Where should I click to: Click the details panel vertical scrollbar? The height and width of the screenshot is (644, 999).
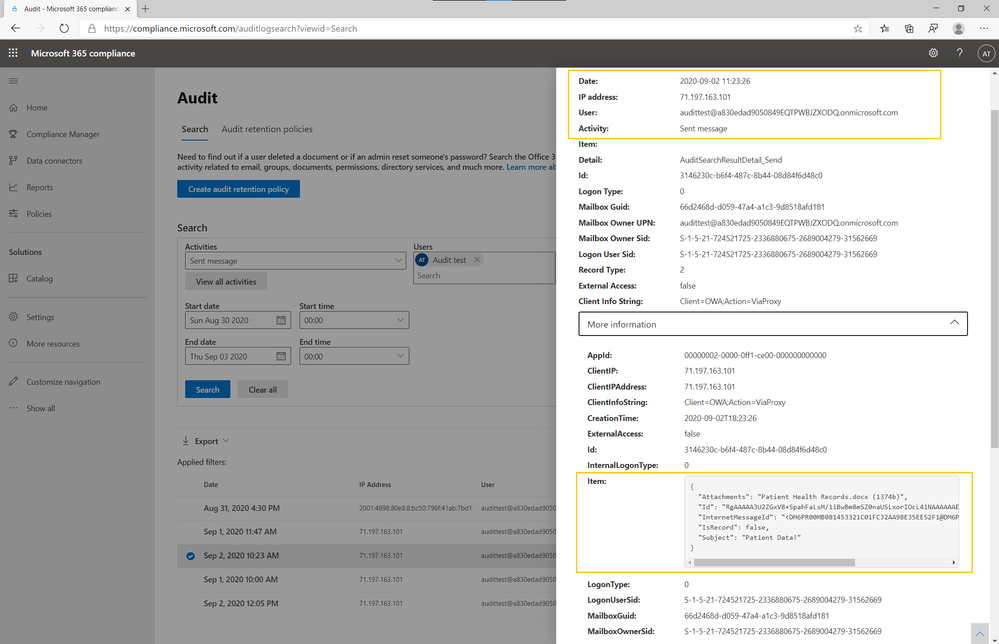pyautogui.click(x=994, y=279)
